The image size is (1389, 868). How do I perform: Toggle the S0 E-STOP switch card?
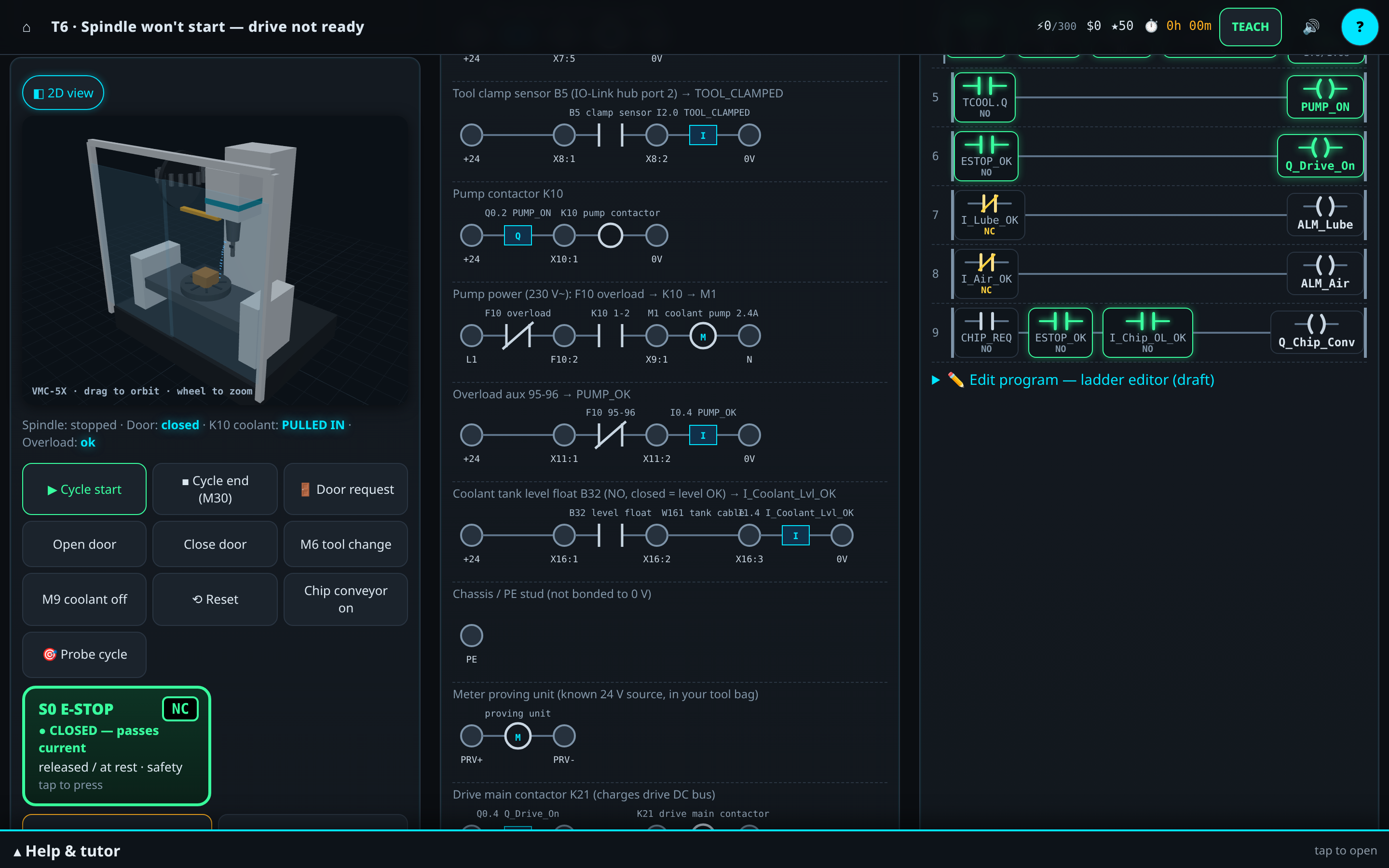coord(117,746)
